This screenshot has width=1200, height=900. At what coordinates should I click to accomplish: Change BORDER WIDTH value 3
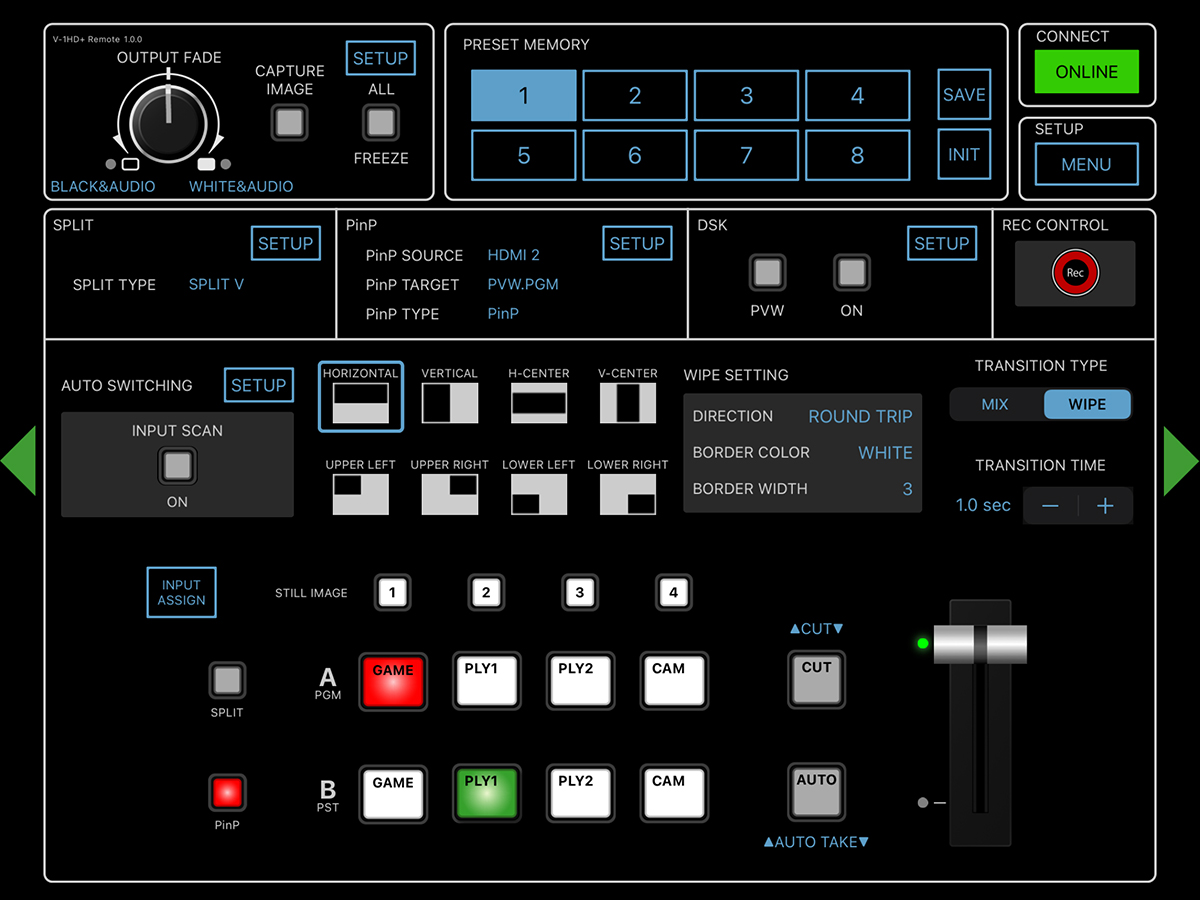907,489
